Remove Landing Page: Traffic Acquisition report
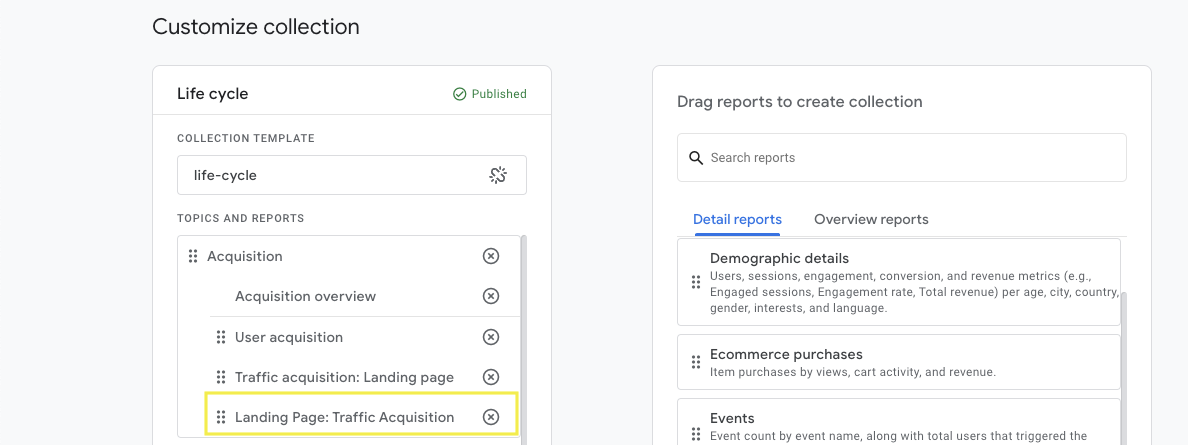Screen dimensions: 1188x445 tap(491, 417)
